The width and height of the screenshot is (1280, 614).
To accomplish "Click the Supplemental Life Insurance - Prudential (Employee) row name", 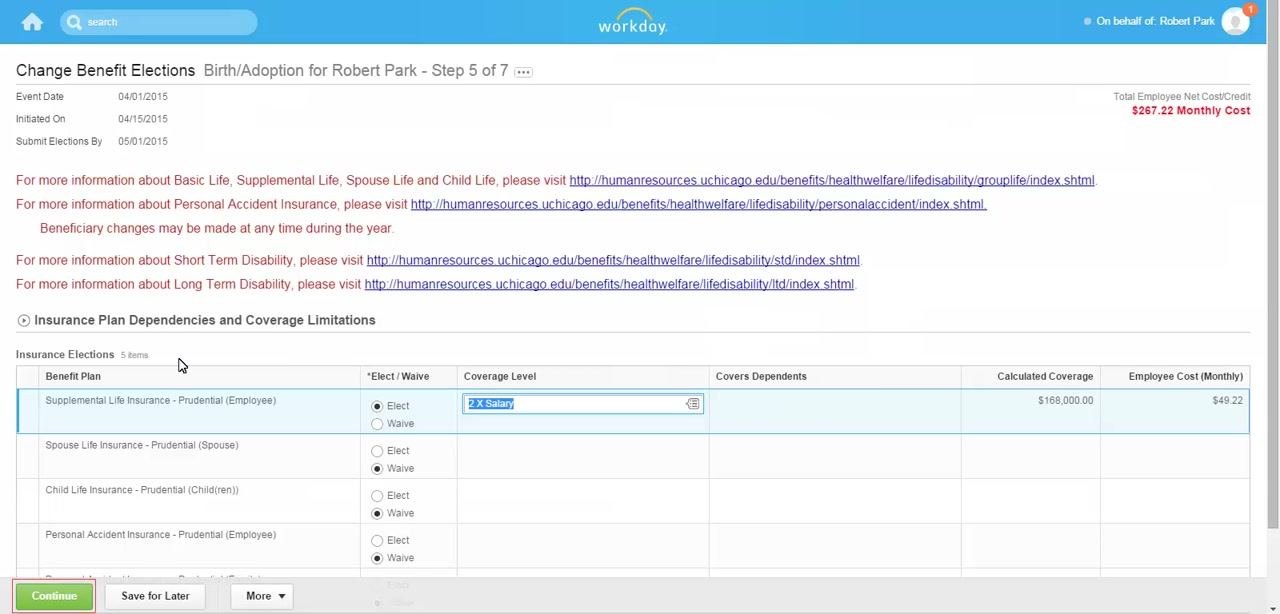I will 160,401.
